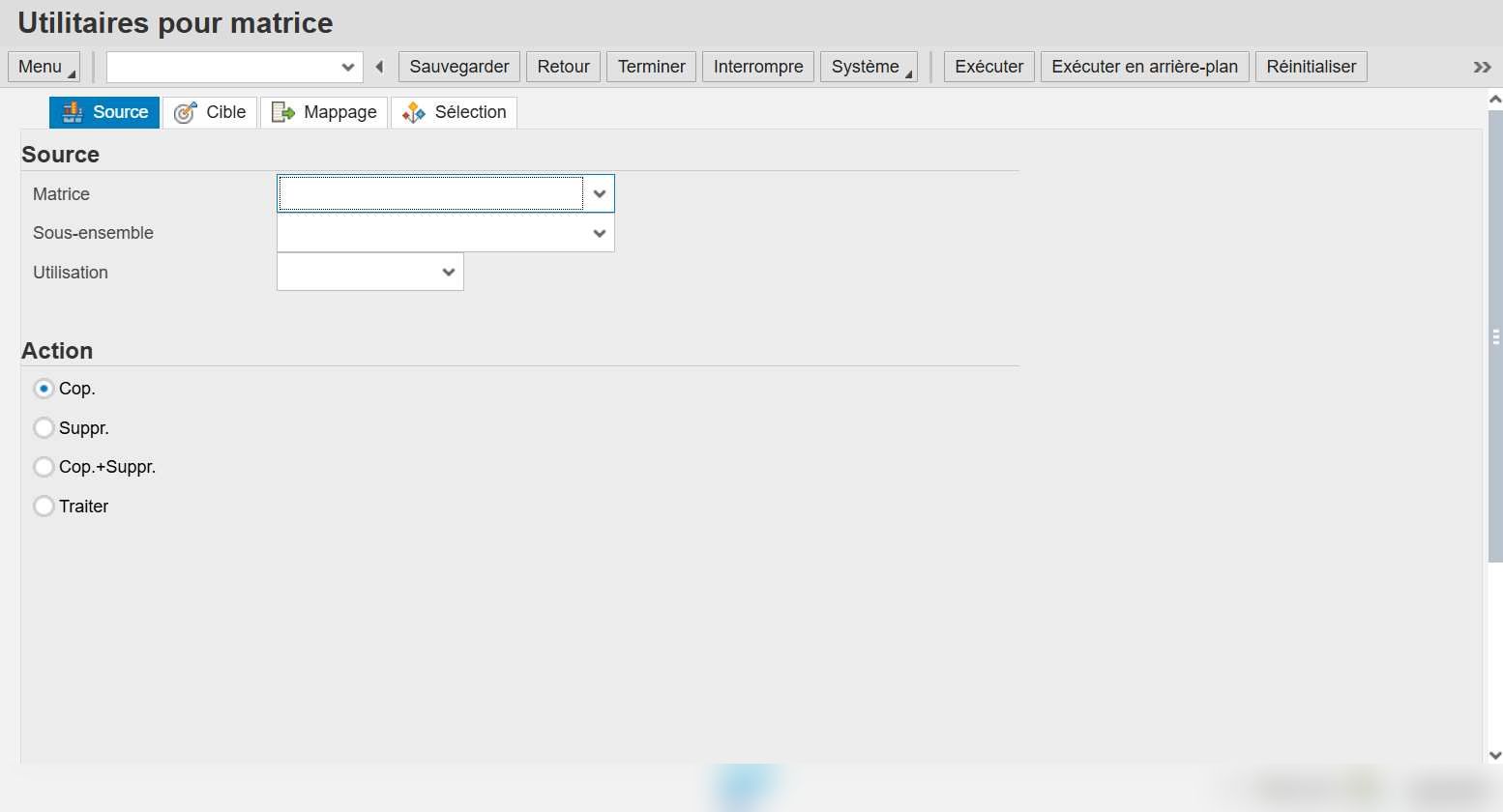Viewport: 1503px width, 812px height.
Task: Click the scrollbar down arrow
Action: point(1495,755)
